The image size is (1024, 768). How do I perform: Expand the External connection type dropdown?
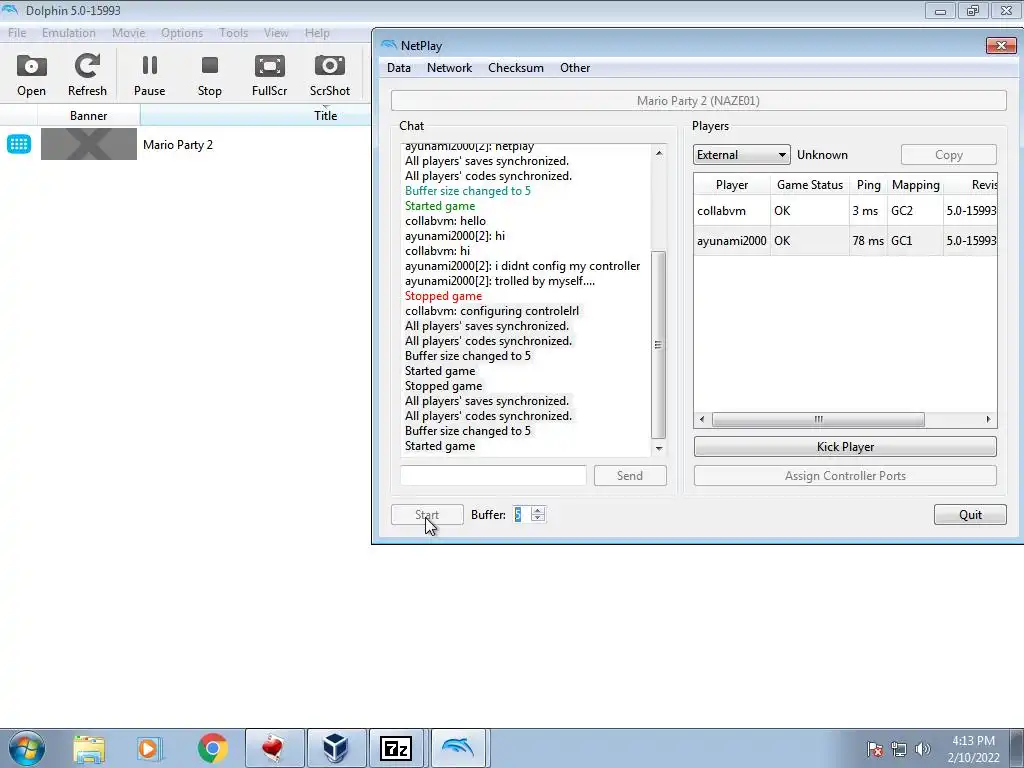tap(741, 155)
